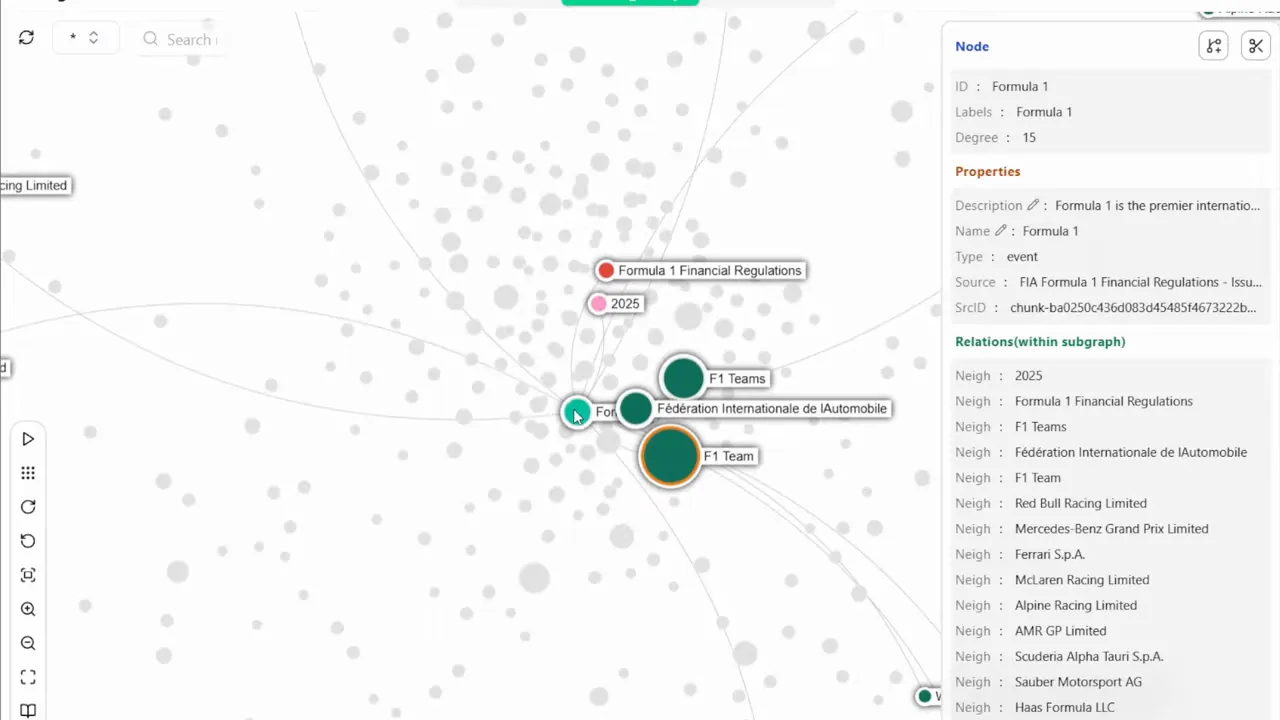Zoom out using the magnifier minus icon

tap(28, 643)
